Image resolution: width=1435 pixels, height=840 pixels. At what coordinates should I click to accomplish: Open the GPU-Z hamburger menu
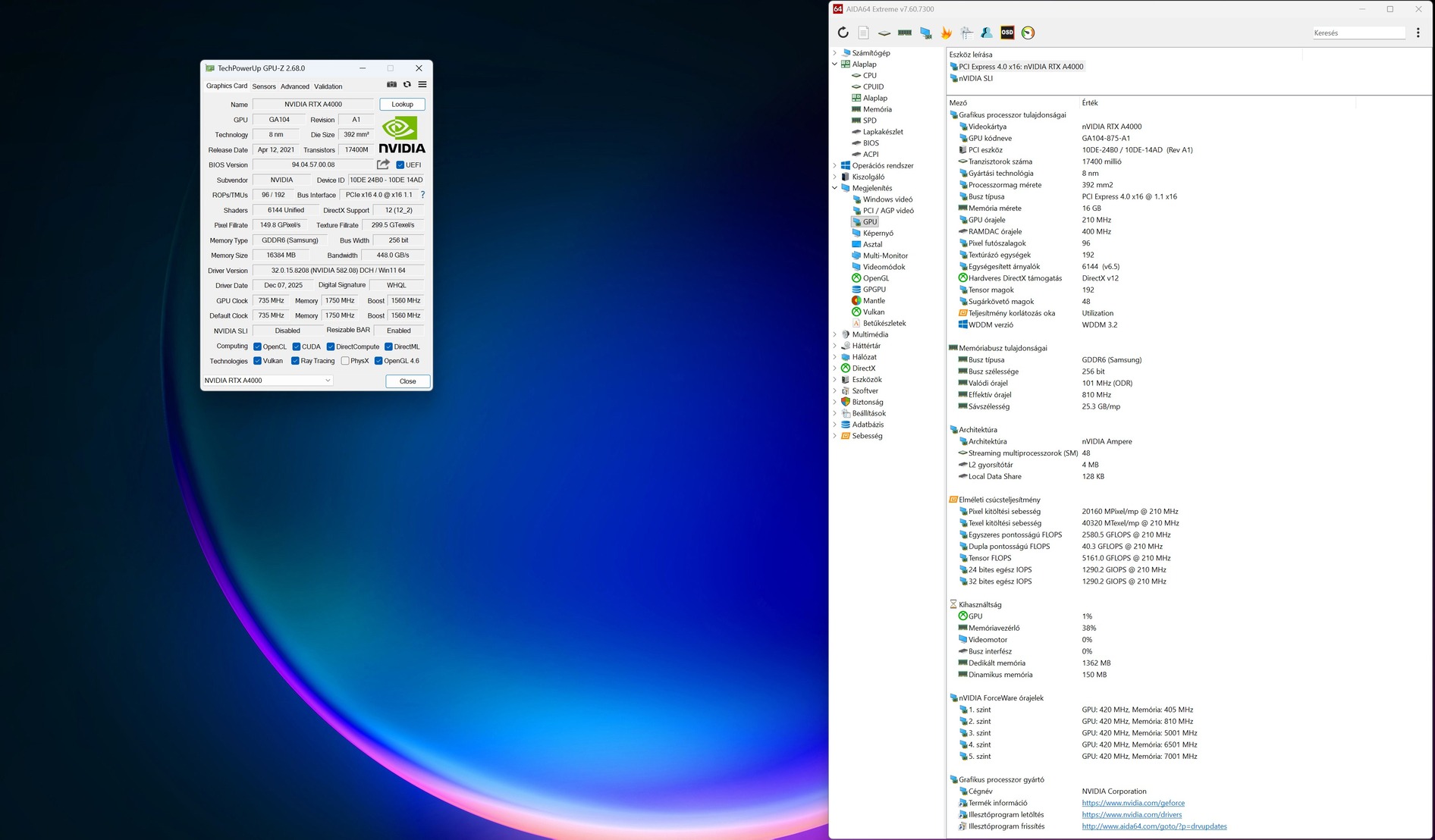(x=422, y=85)
